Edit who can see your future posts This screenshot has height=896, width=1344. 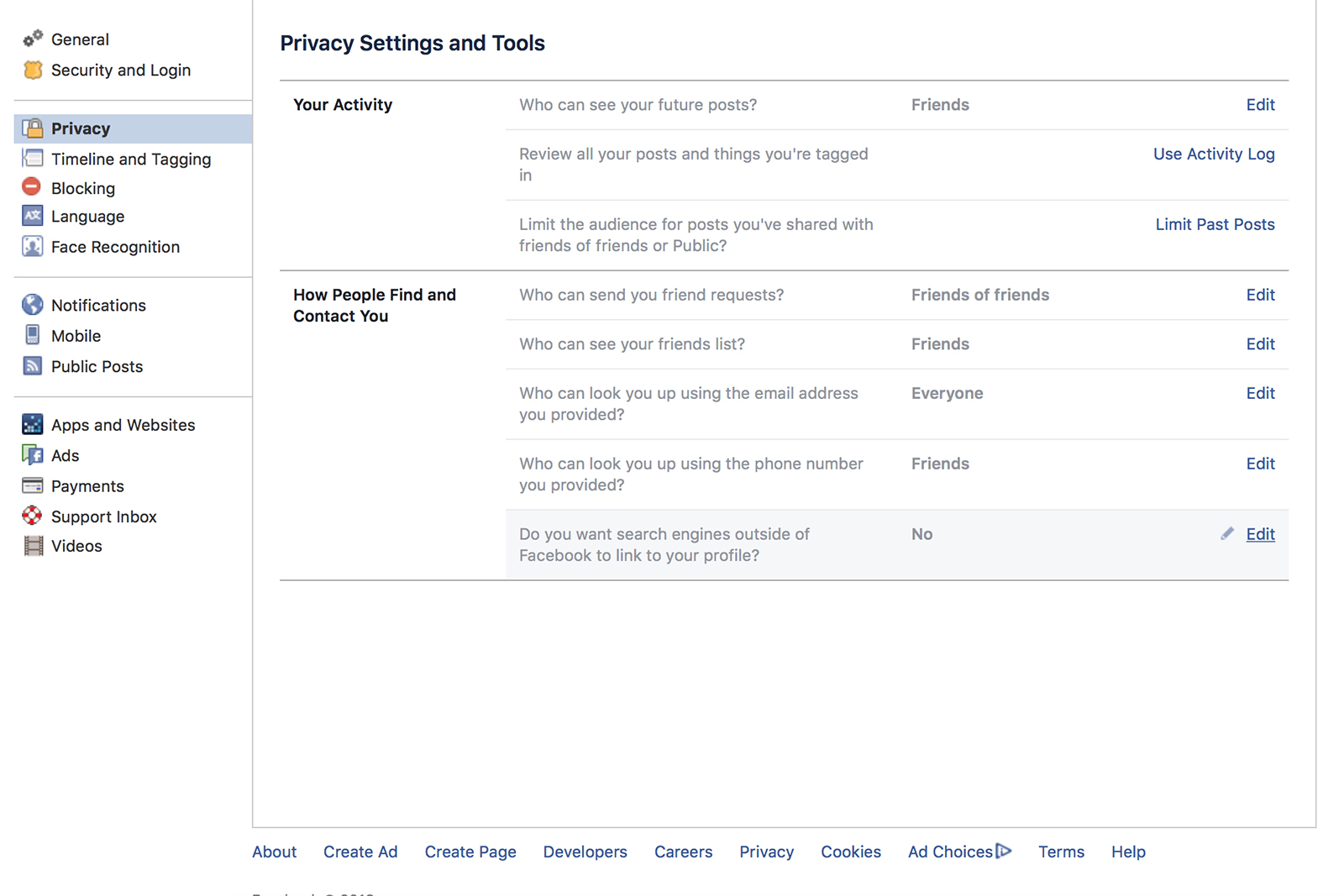click(1260, 104)
